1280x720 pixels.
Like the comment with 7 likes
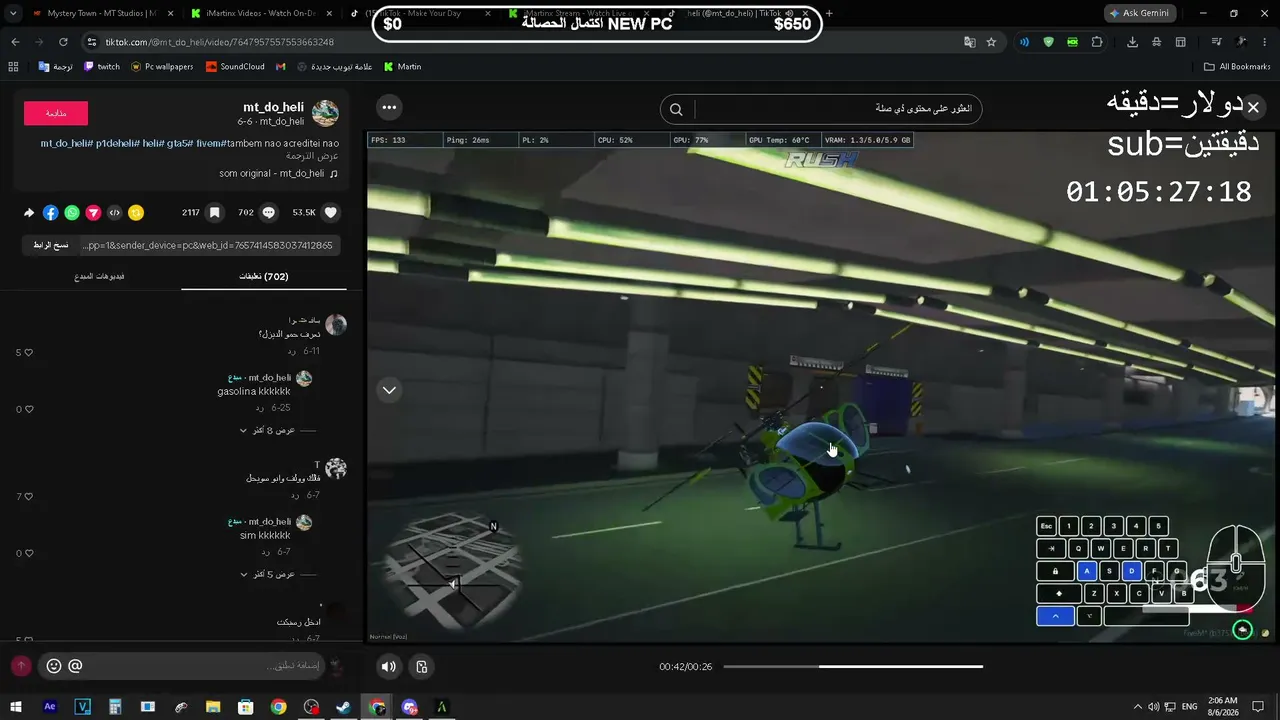pos(28,496)
